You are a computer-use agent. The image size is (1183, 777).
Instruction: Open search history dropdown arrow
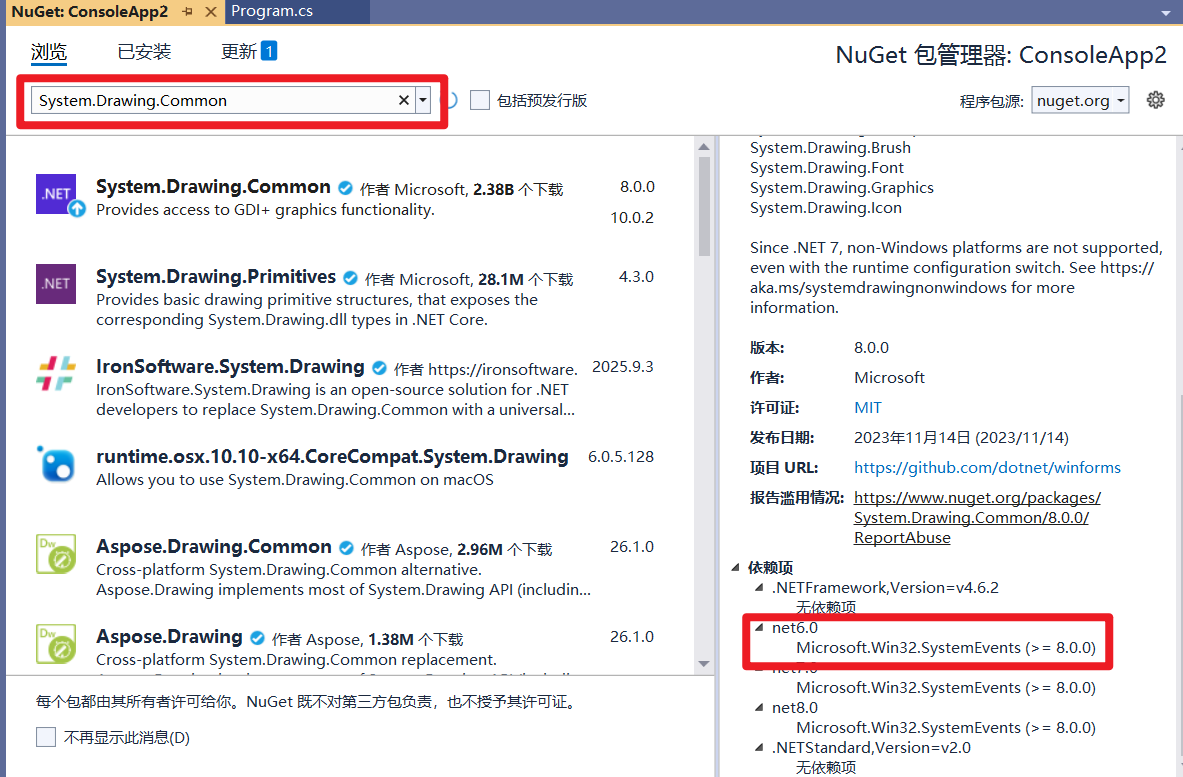tap(423, 100)
